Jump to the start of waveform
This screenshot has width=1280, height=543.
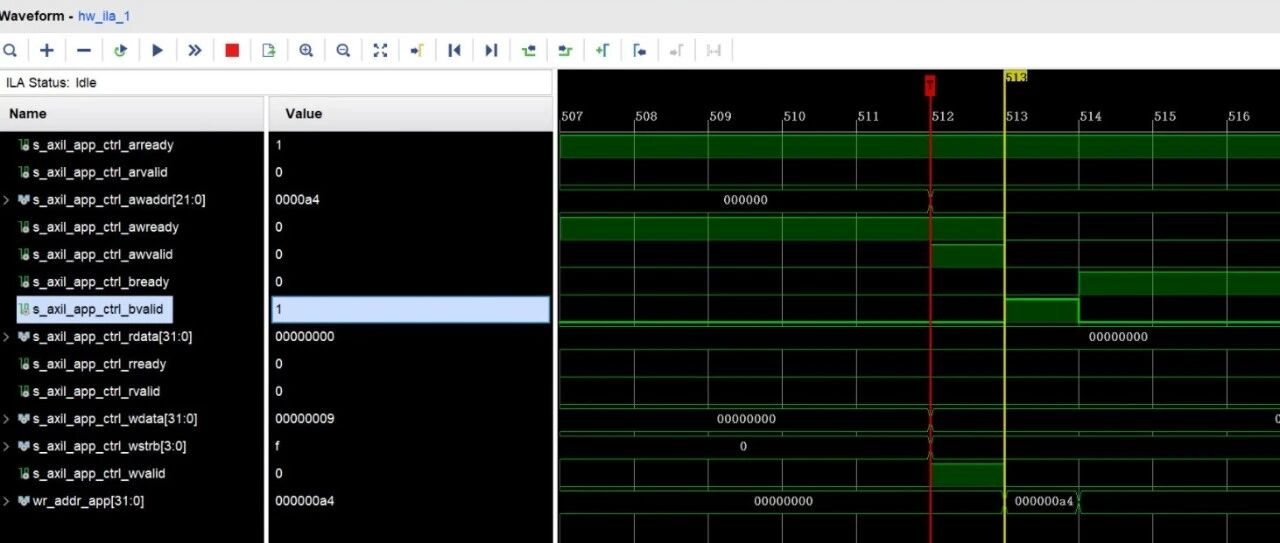click(x=454, y=50)
